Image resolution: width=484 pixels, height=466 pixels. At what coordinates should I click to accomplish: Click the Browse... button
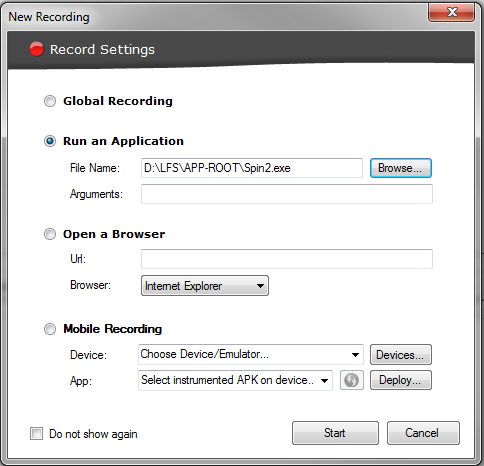401,168
